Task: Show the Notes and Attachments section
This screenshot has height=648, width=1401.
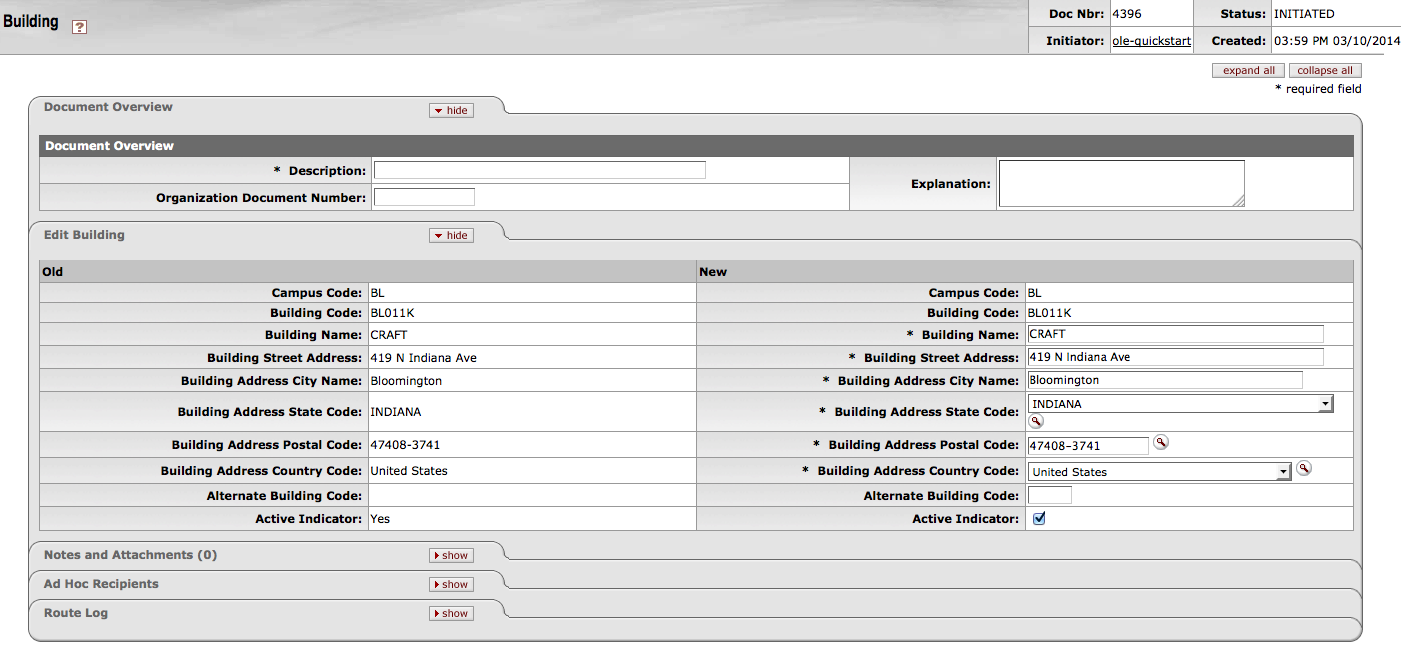Action: point(450,555)
